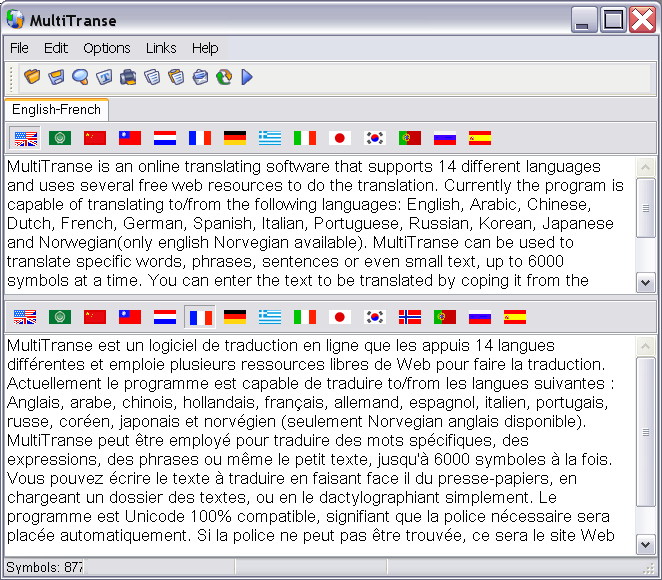662x580 pixels.
Task: Click the magnifier search icon
Action: [80, 77]
